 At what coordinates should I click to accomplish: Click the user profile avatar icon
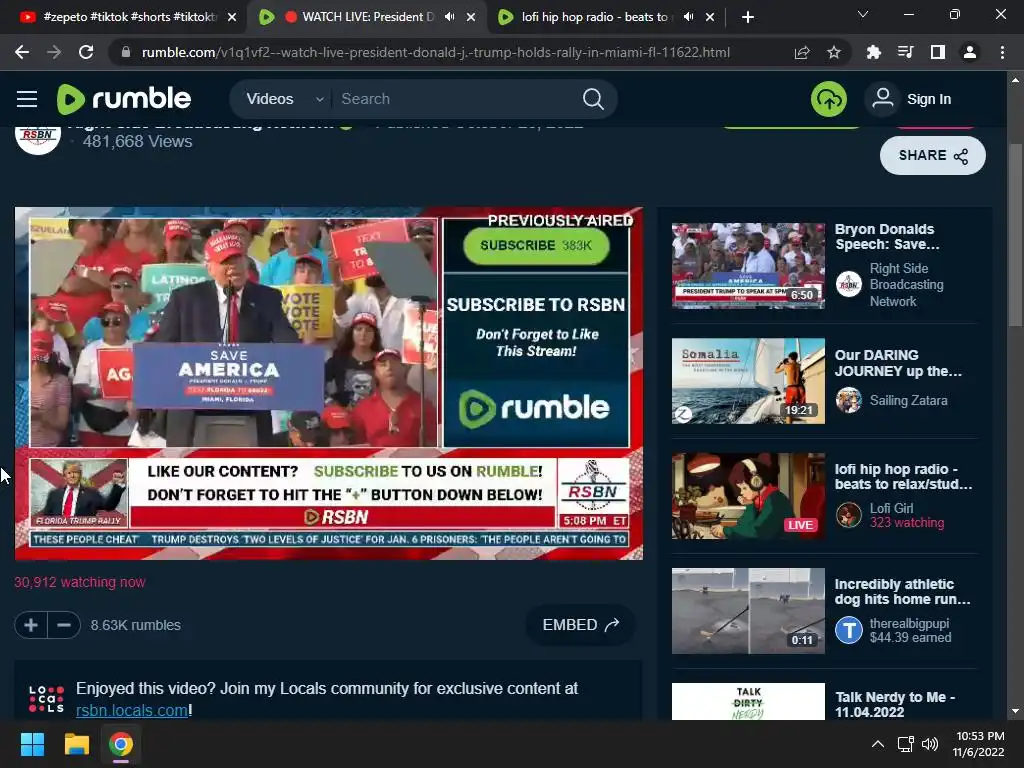[883, 99]
